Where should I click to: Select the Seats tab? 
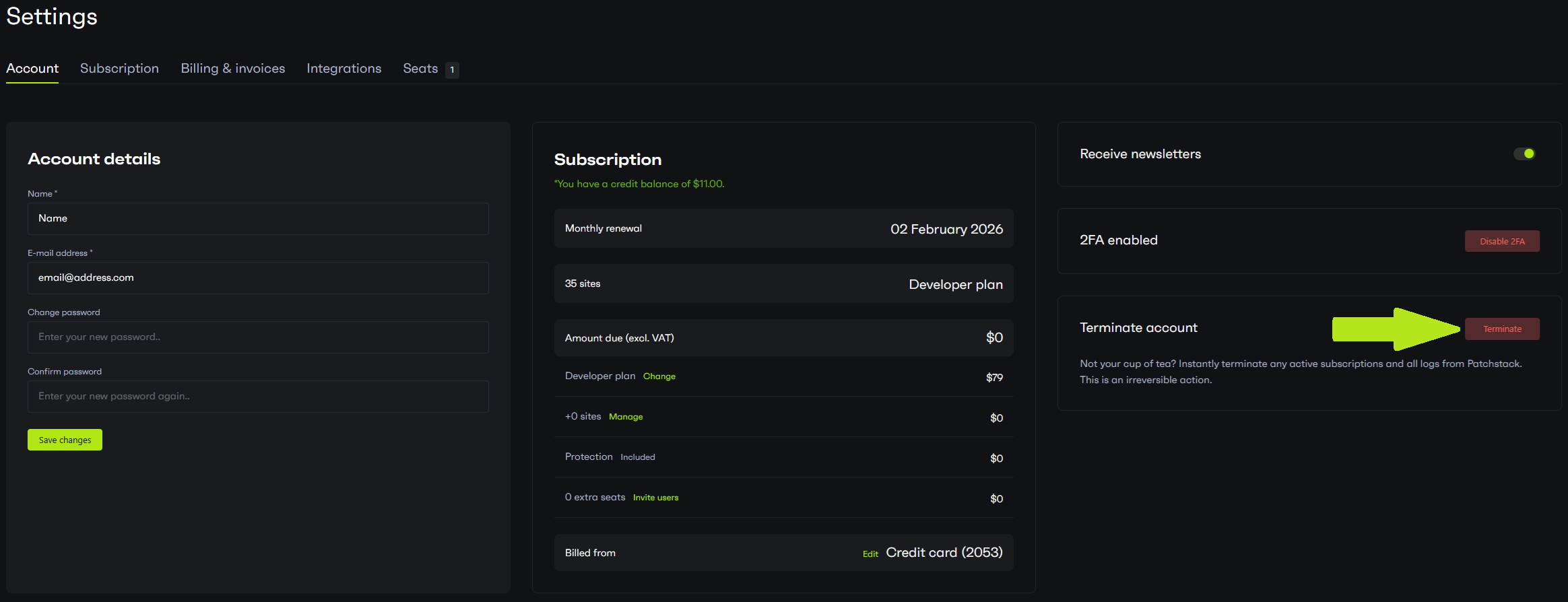coord(420,69)
